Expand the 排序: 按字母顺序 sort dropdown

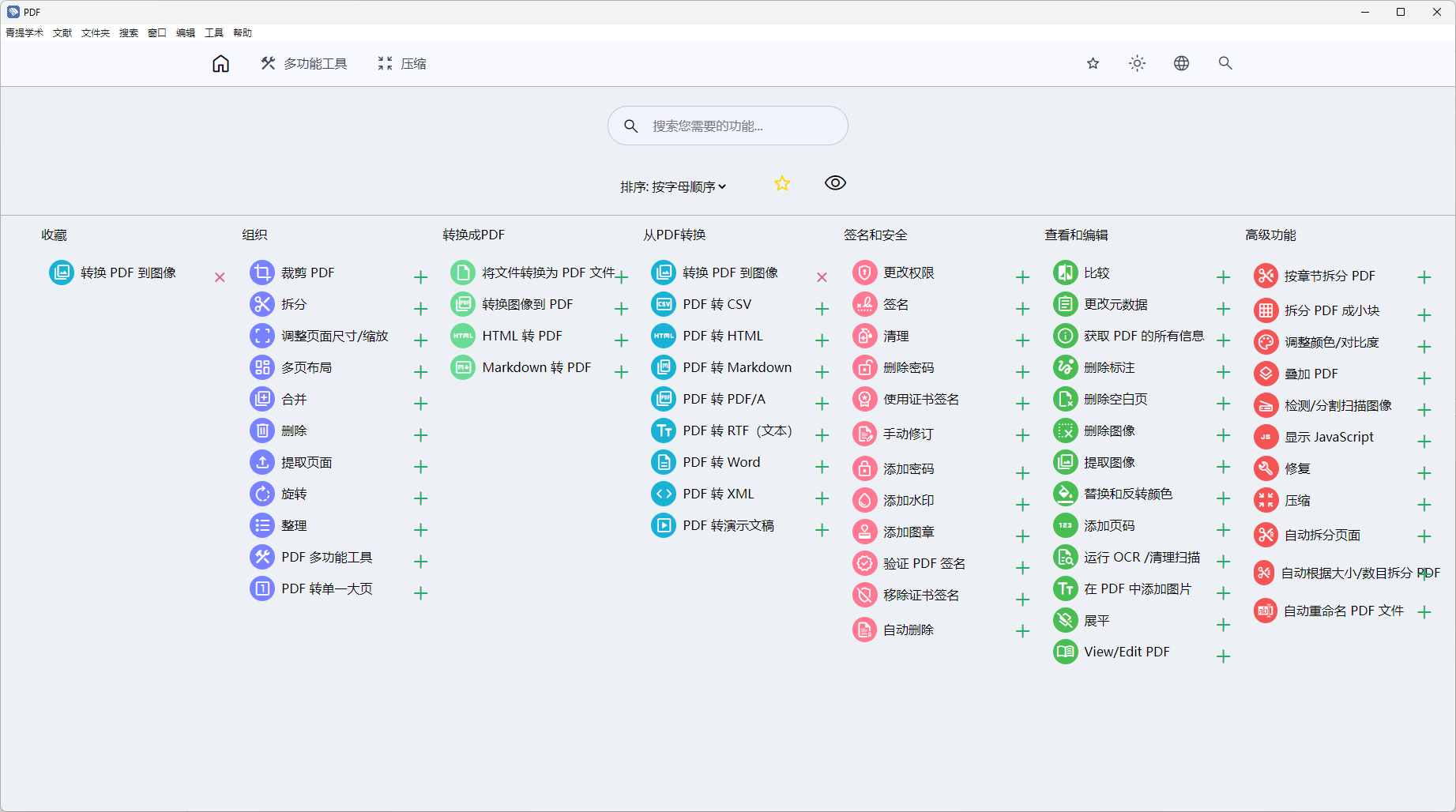coord(672,187)
